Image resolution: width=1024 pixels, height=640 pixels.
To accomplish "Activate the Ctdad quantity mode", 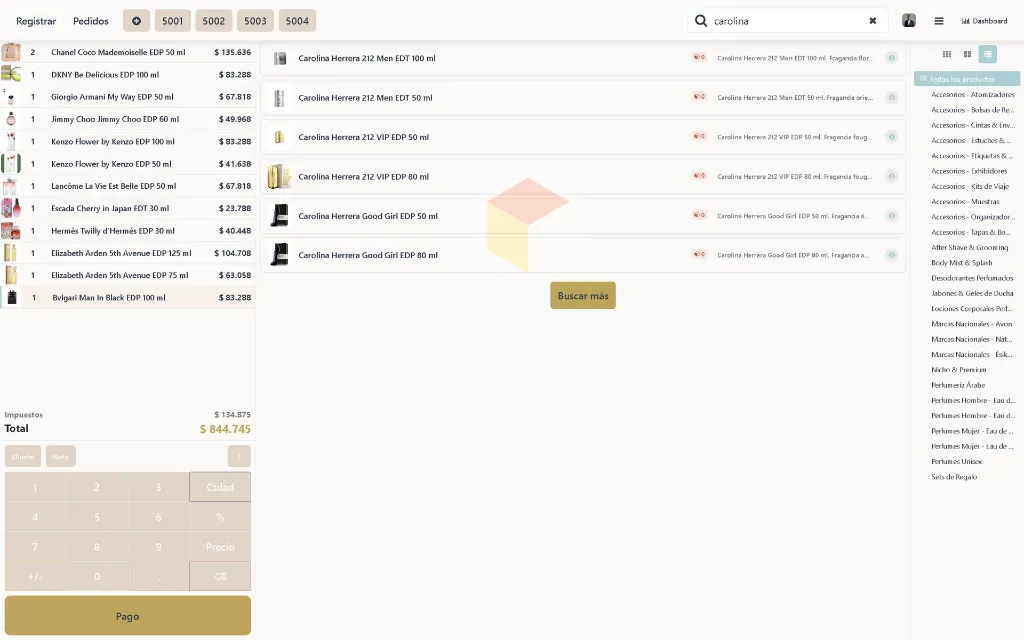I will (220, 487).
